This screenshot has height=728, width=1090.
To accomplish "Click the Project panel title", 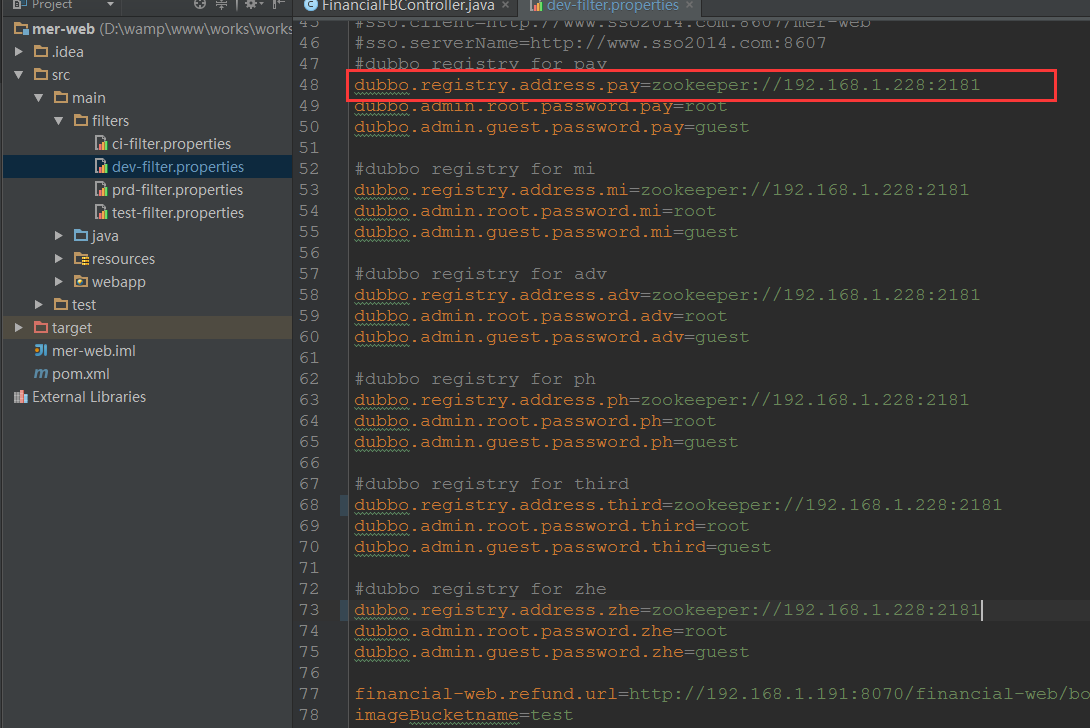I will (51, 4).
